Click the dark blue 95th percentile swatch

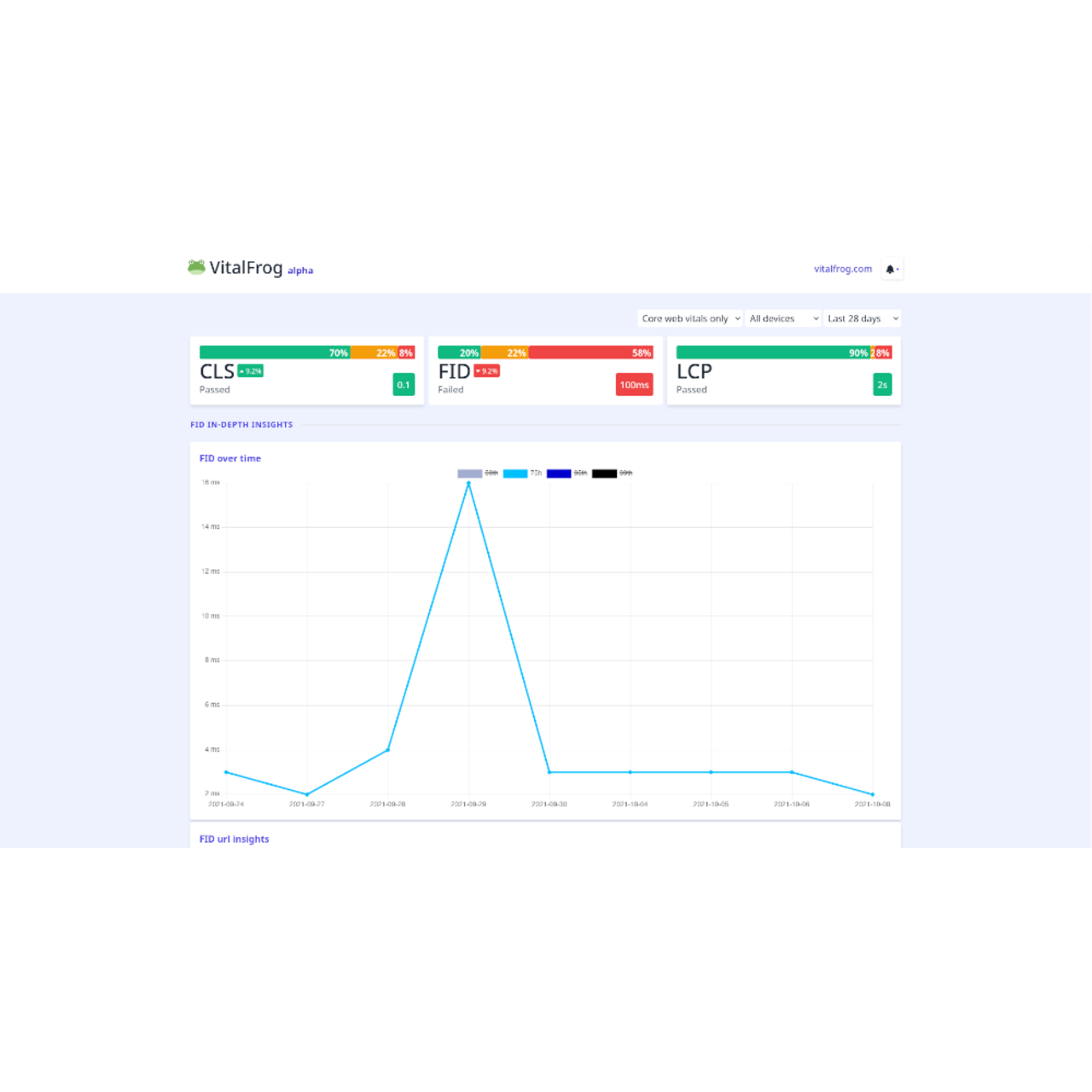[x=559, y=473]
